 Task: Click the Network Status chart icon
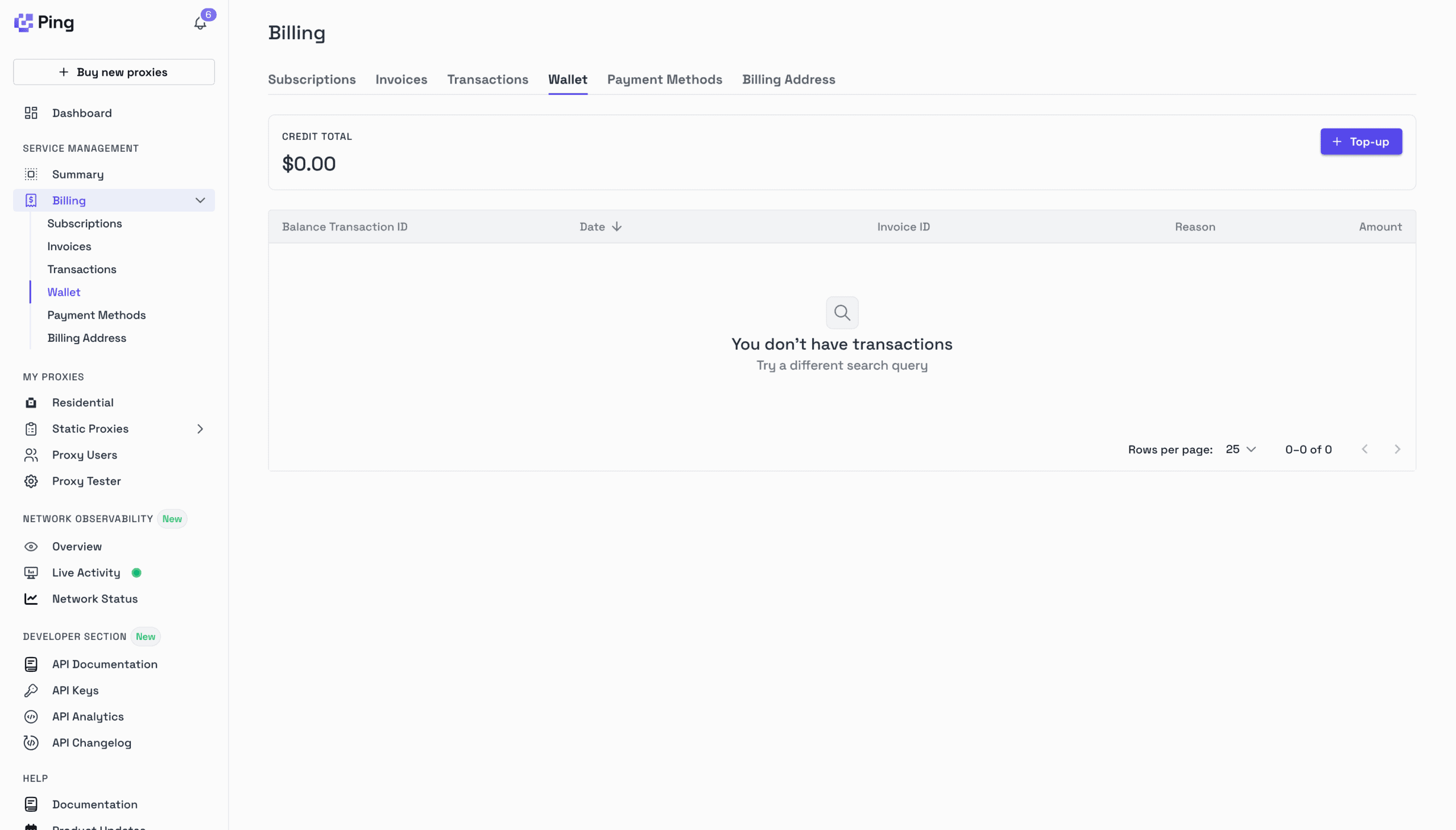(31, 598)
